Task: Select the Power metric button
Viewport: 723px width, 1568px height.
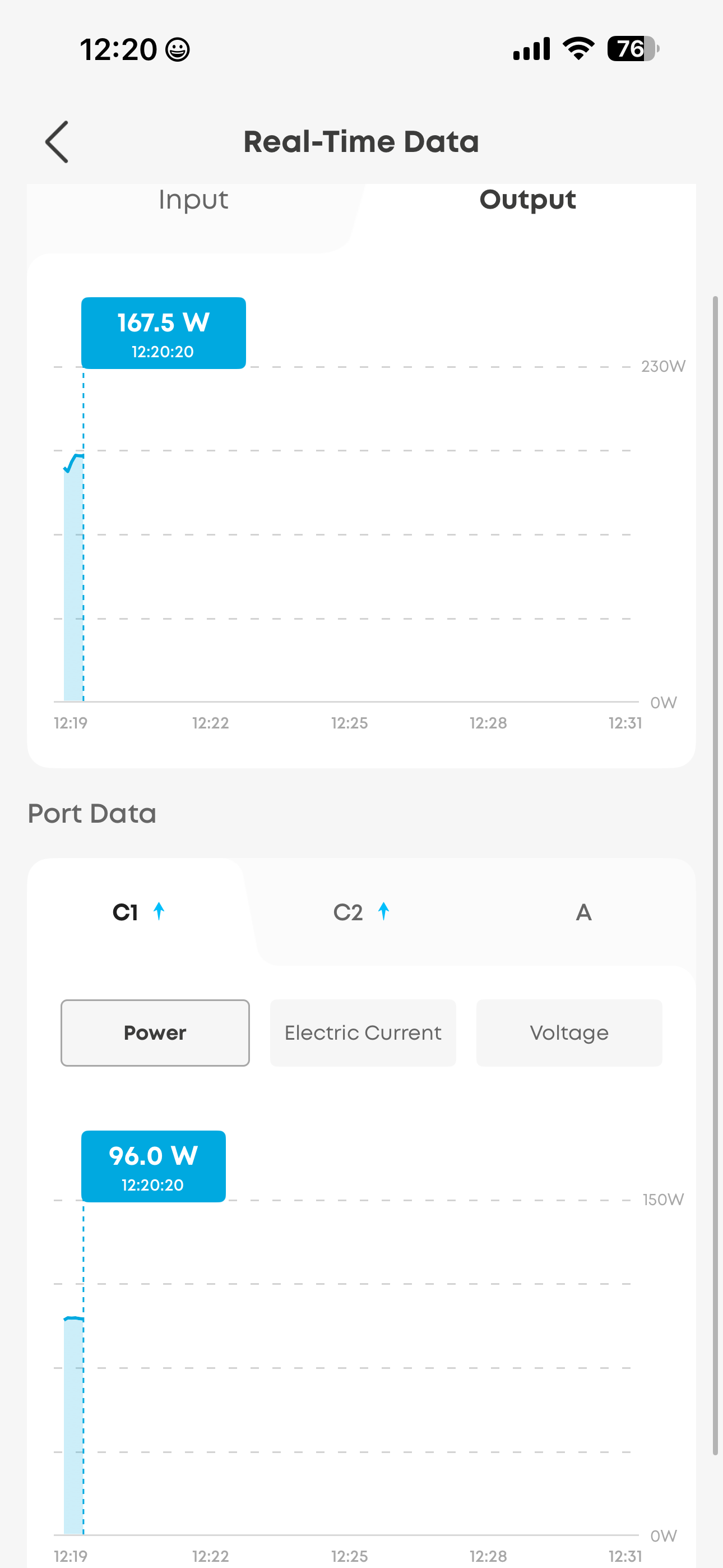Action: [x=155, y=1033]
